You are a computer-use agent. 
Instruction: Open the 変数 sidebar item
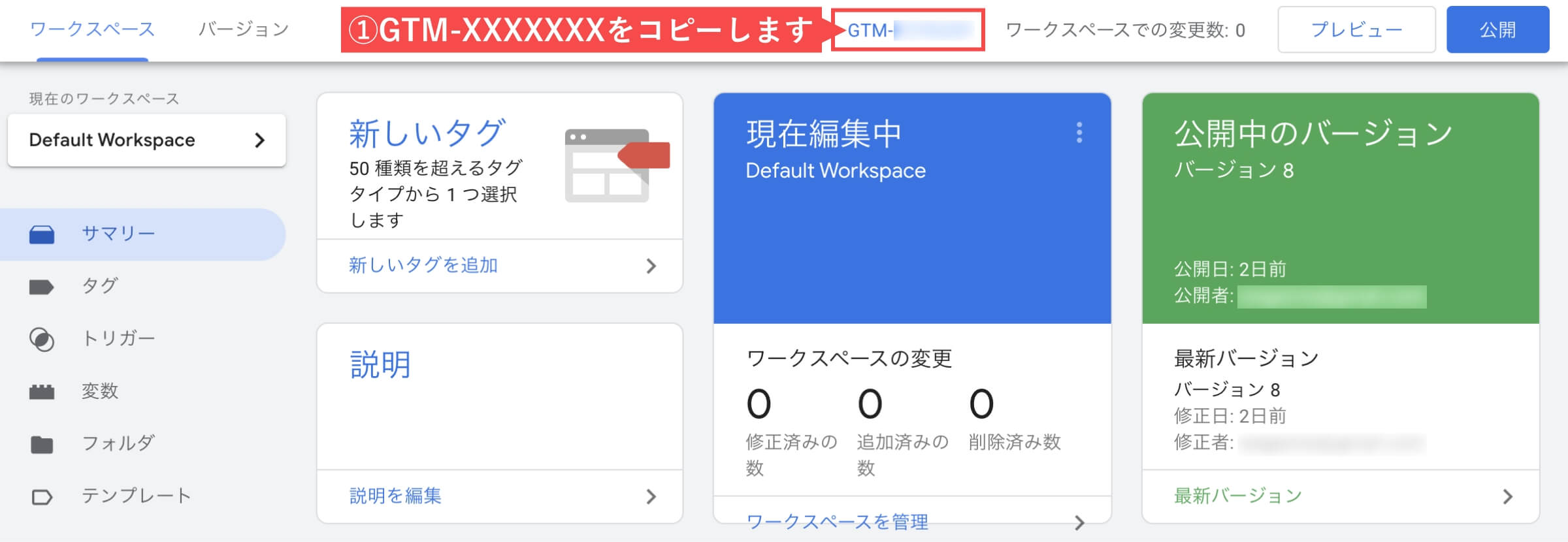(142, 392)
